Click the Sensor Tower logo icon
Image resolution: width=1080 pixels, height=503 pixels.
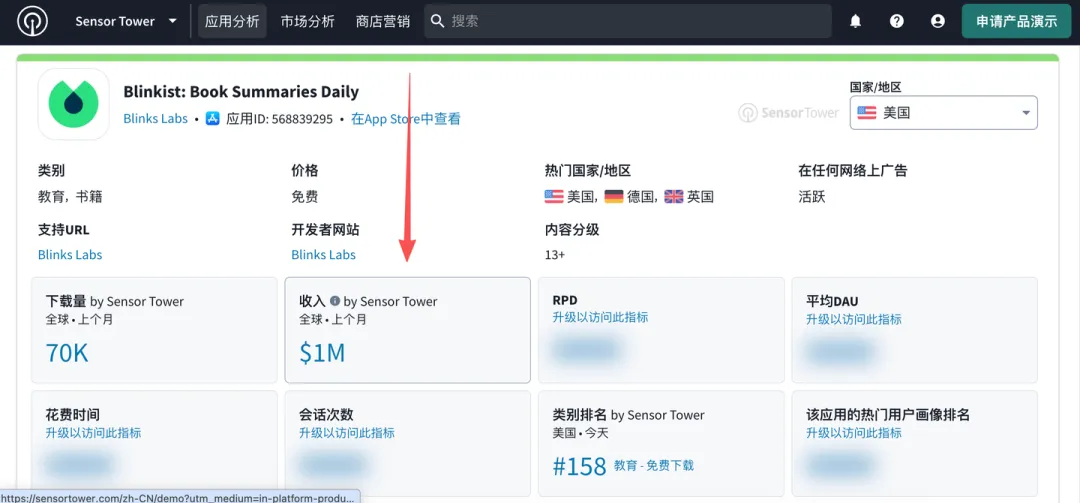point(32,21)
